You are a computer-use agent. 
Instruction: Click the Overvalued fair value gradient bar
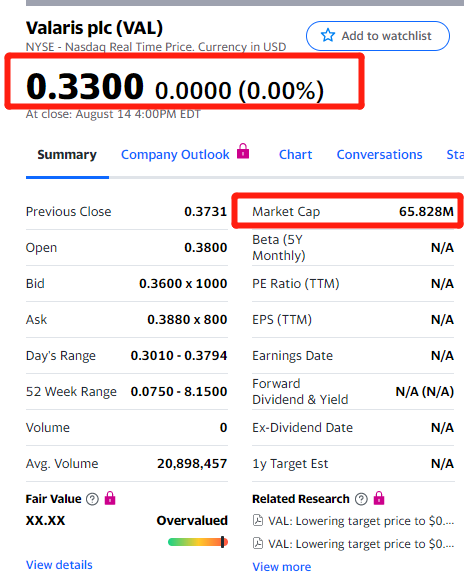(x=198, y=542)
